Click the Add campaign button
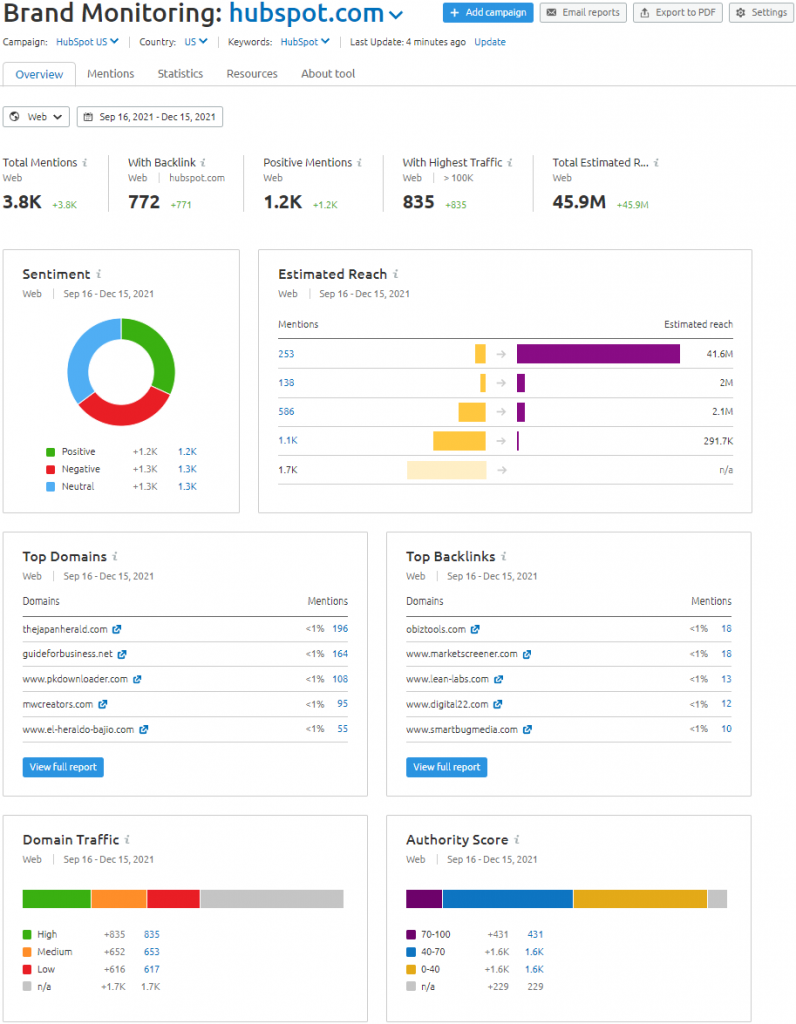This screenshot has height=1024, width=796. click(x=488, y=12)
